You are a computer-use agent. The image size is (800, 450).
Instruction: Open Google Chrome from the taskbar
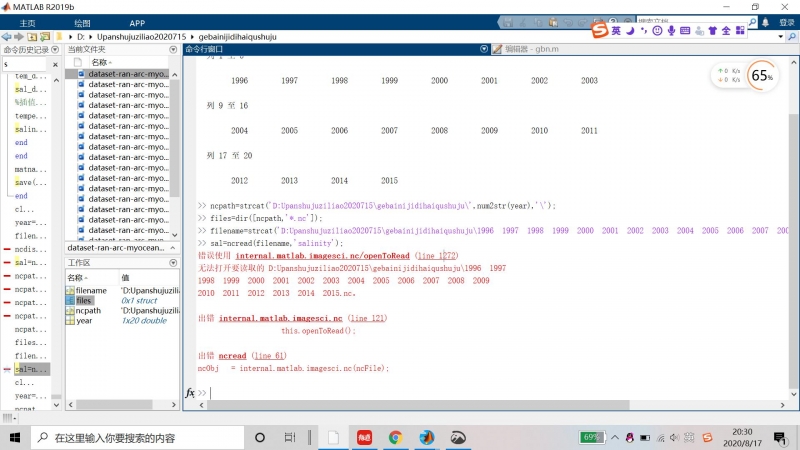[x=395, y=437]
